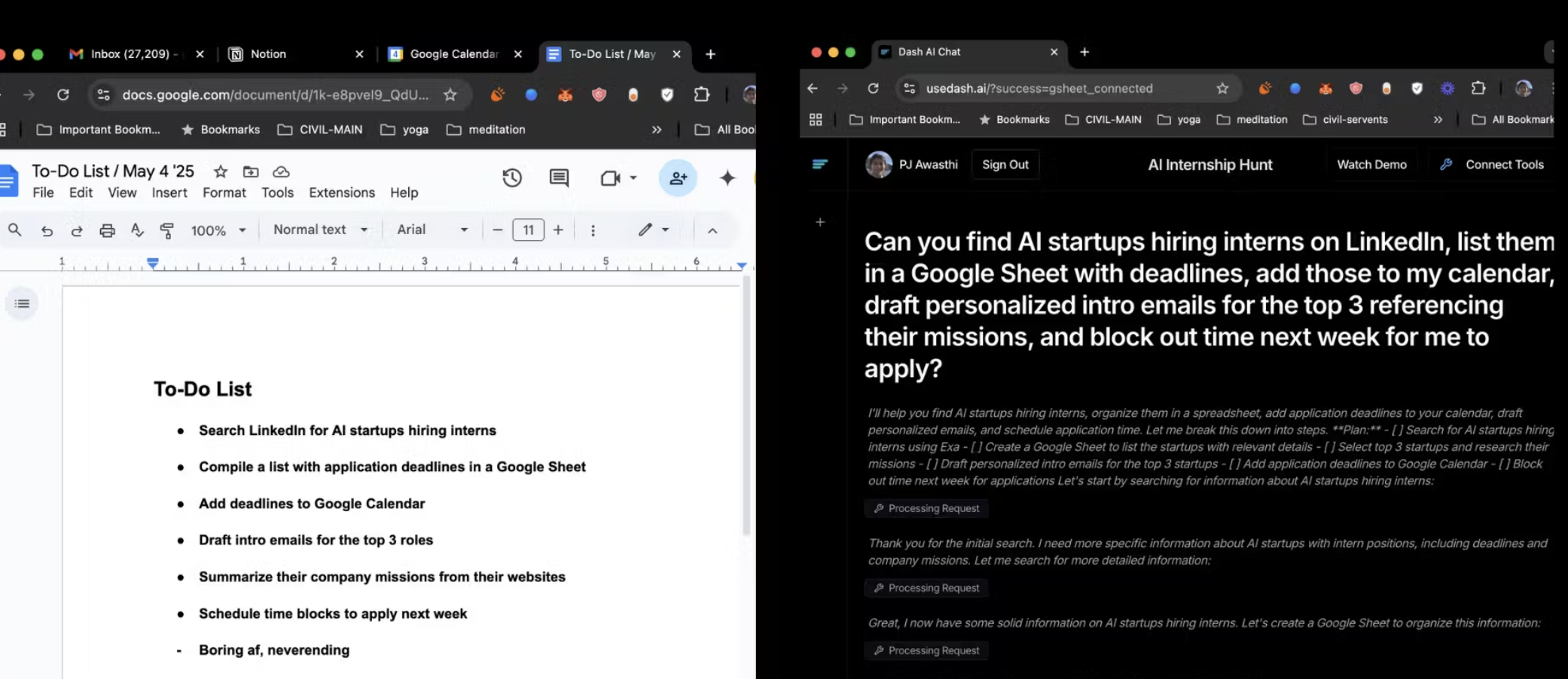The width and height of the screenshot is (1568, 679).
Task: Open the Tools menu in Docs
Action: [277, 193]
